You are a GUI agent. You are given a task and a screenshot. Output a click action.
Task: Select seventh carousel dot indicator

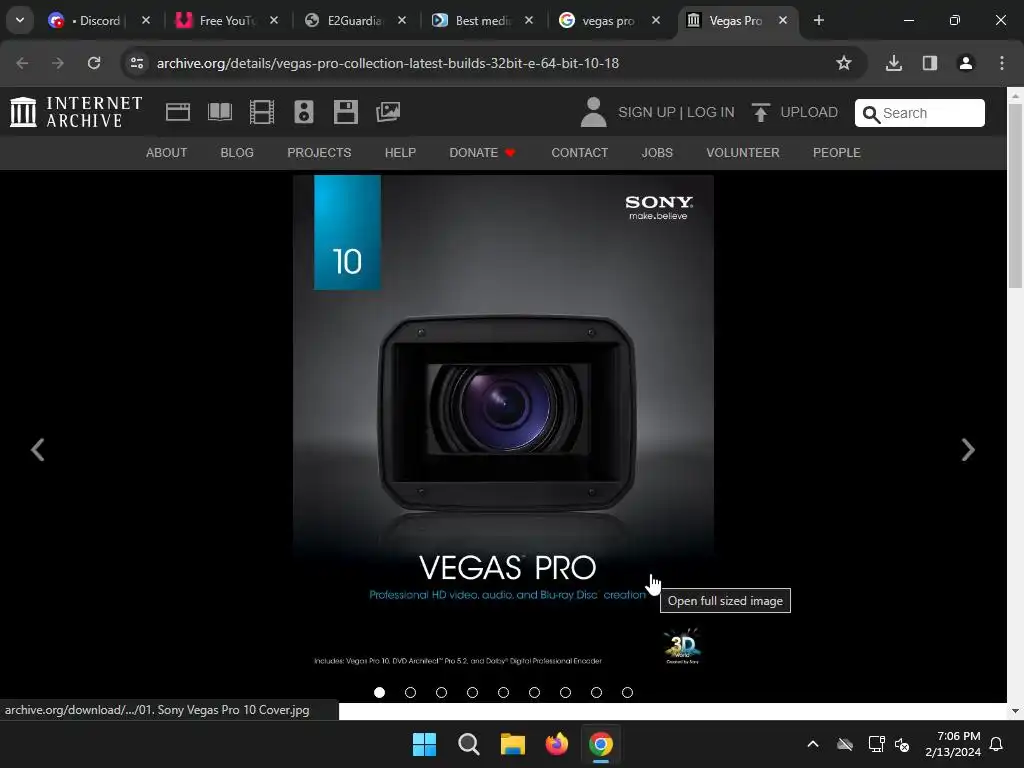566,692
